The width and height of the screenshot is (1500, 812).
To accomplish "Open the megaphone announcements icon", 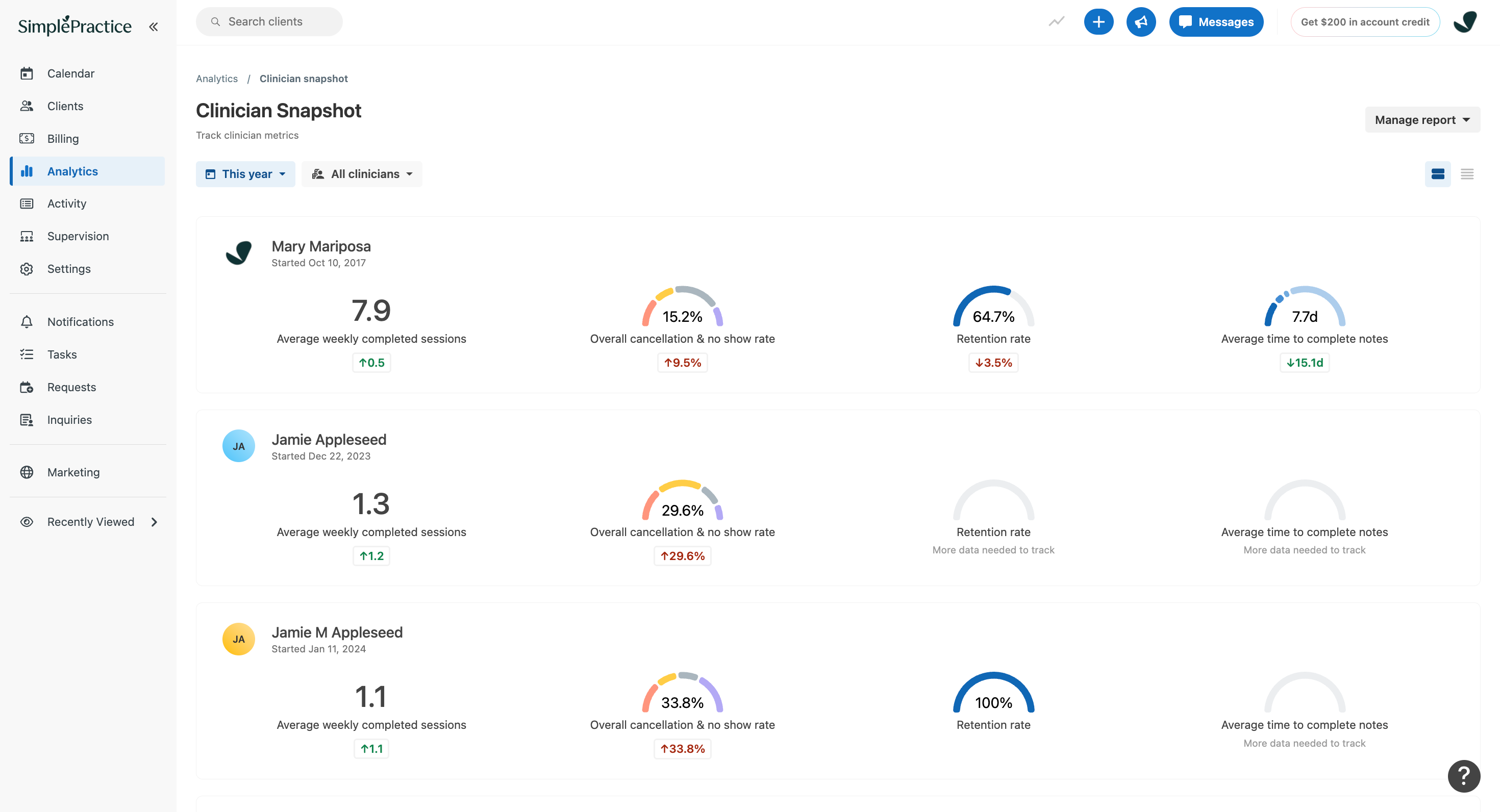I will pyautogui.click(x=1141, y=22).
